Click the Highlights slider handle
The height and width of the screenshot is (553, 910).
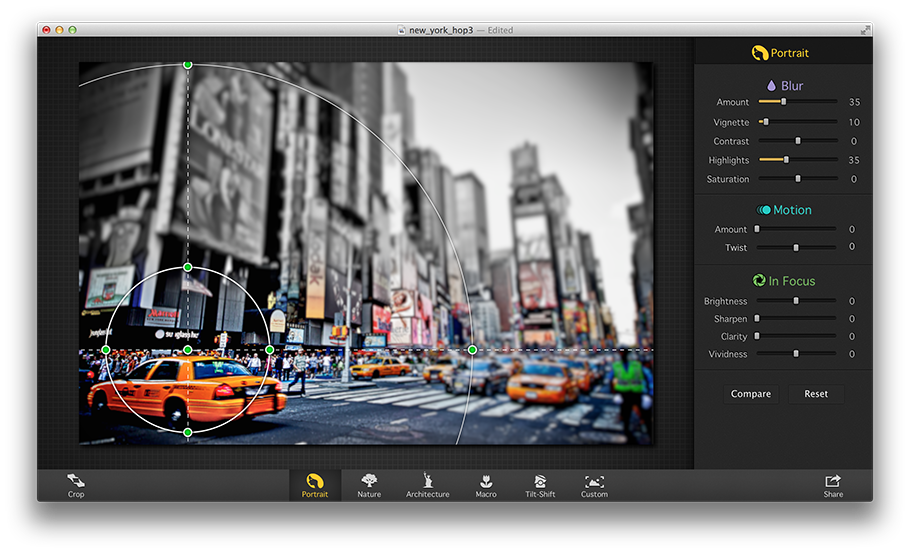(786, 160)
